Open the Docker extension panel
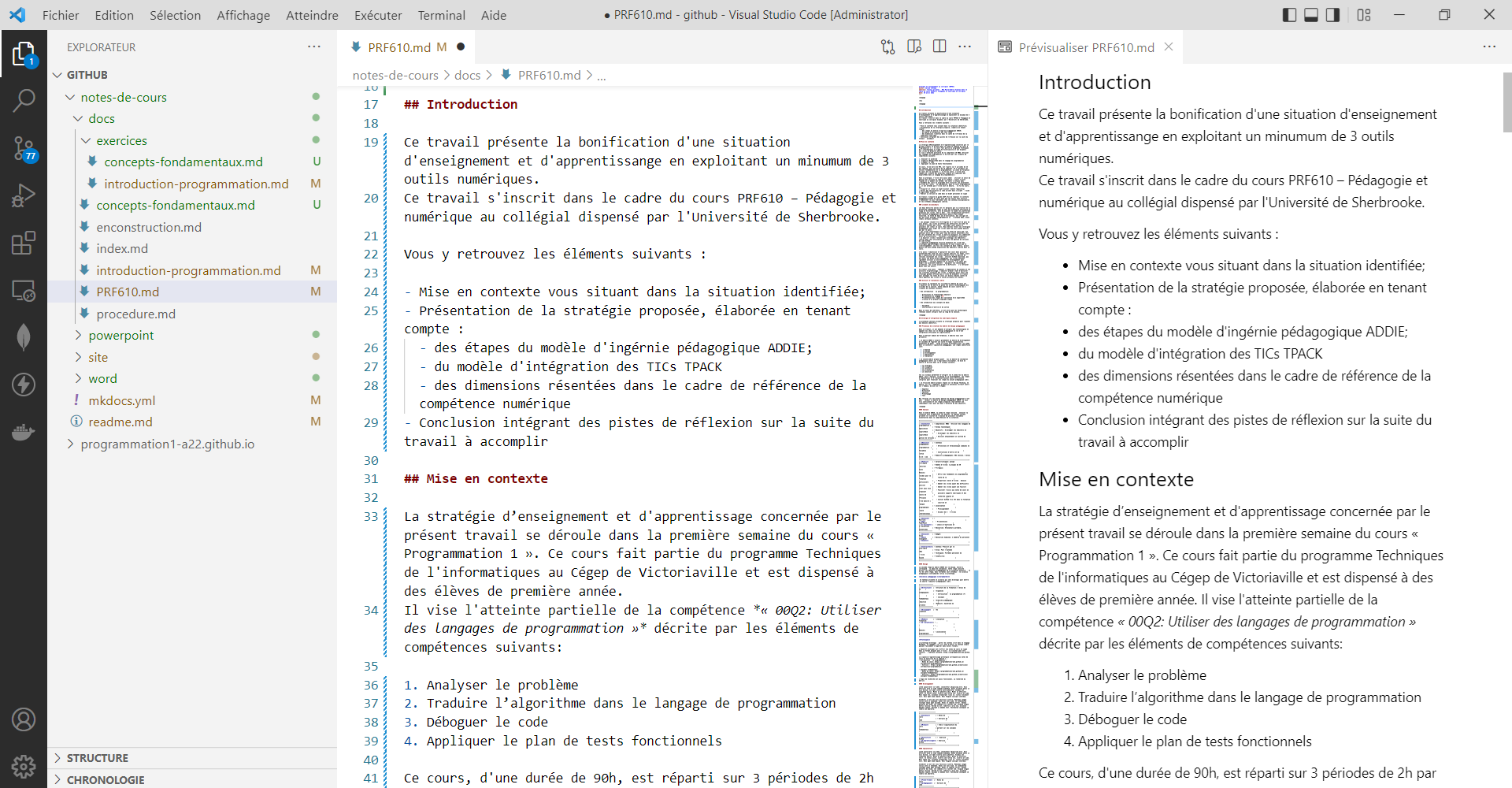 click(x=24, y=432)
